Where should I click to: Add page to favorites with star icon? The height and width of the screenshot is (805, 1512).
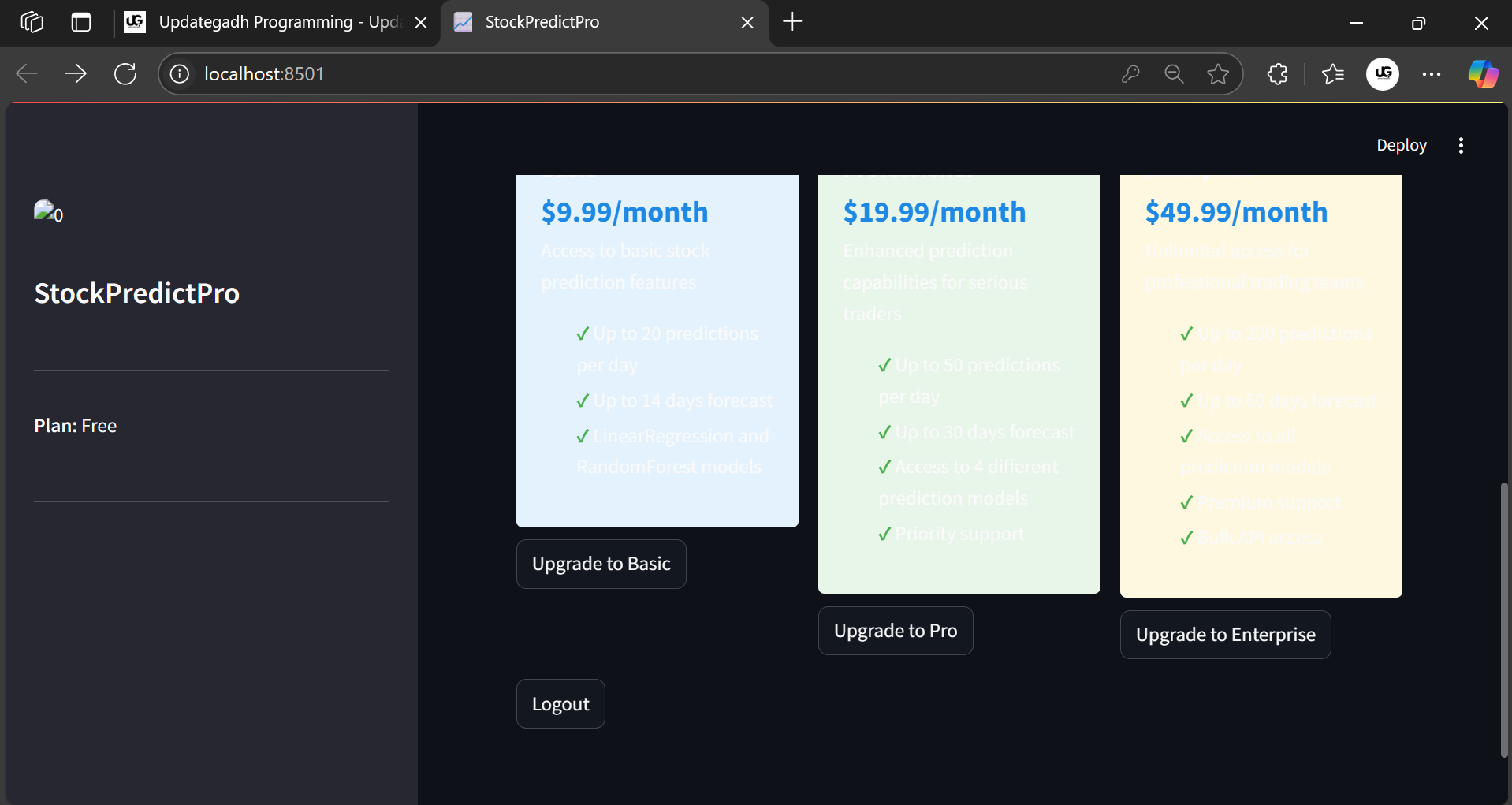point(1218,74)
